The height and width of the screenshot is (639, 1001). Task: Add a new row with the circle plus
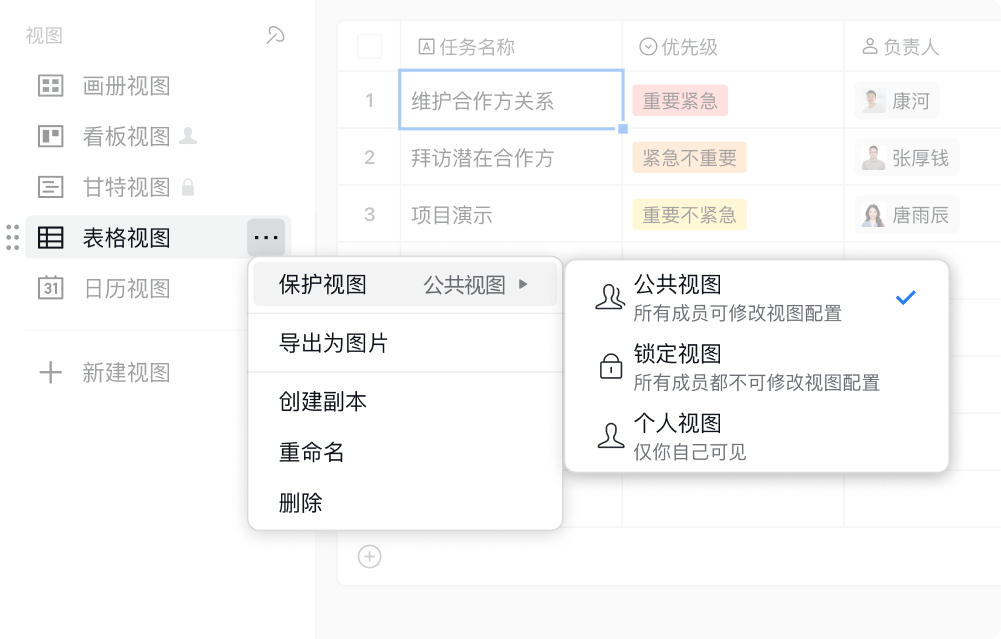pos(370,557)
